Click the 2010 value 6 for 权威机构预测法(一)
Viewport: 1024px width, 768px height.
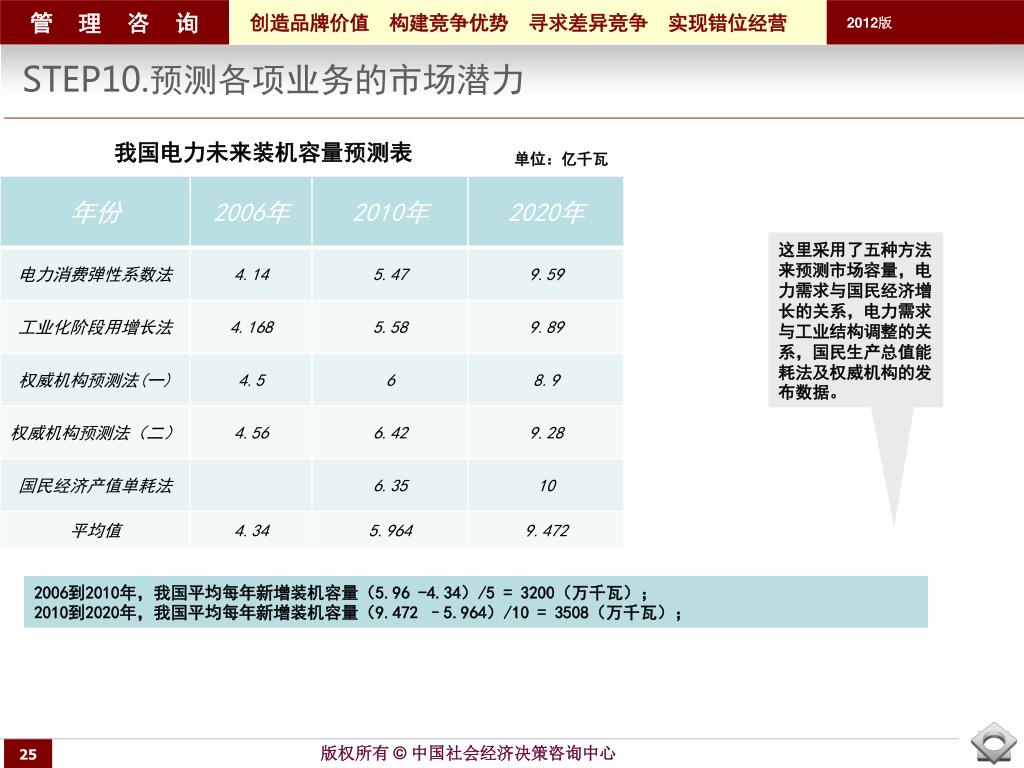click(x=391, y=380)
